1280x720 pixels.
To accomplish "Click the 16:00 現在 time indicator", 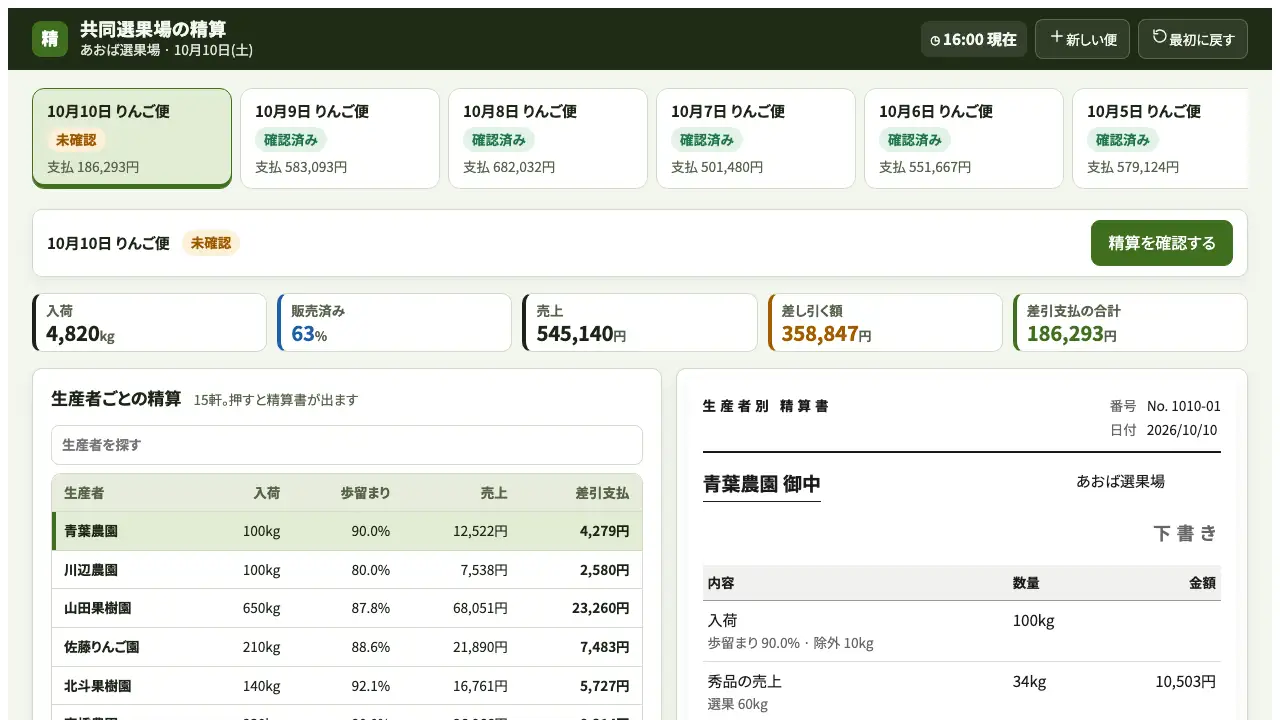I will coord(974,39).
